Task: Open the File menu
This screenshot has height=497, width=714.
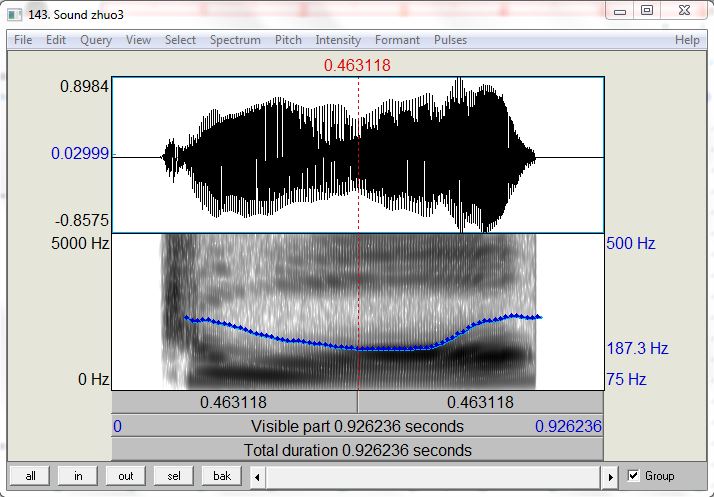Action: 23,40
